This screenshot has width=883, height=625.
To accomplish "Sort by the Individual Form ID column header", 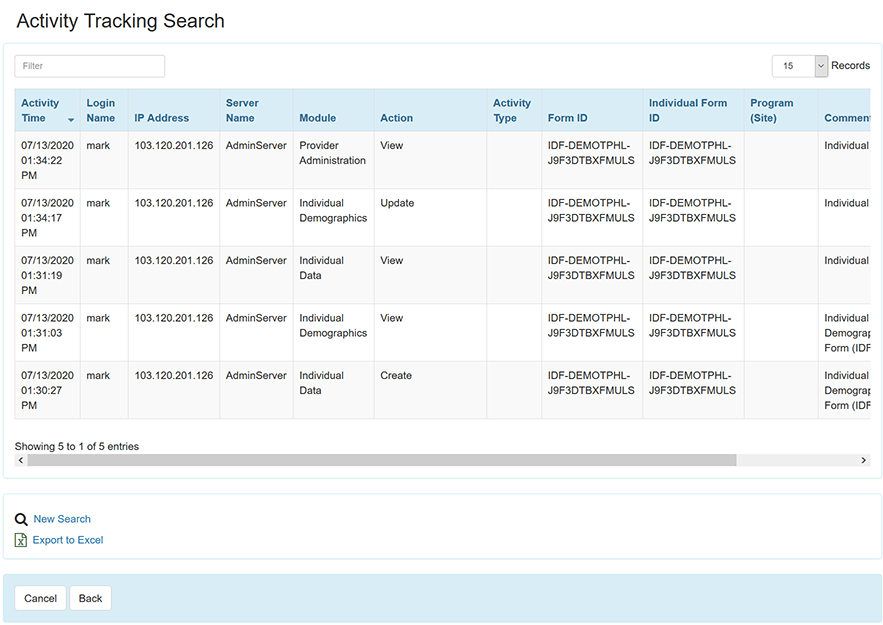I will tap(693, 110).
